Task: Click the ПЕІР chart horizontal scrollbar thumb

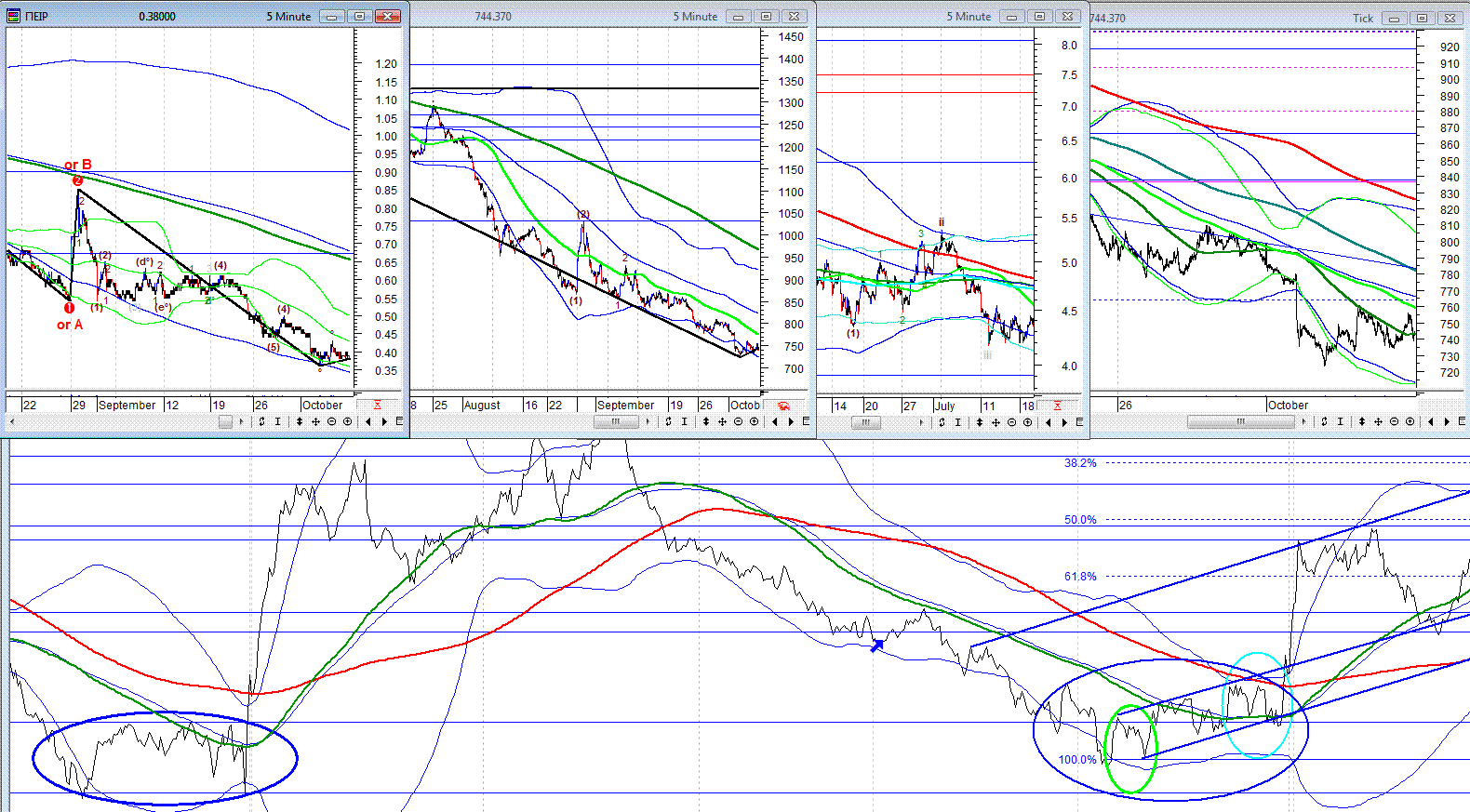Action: [x=225, y=421]
